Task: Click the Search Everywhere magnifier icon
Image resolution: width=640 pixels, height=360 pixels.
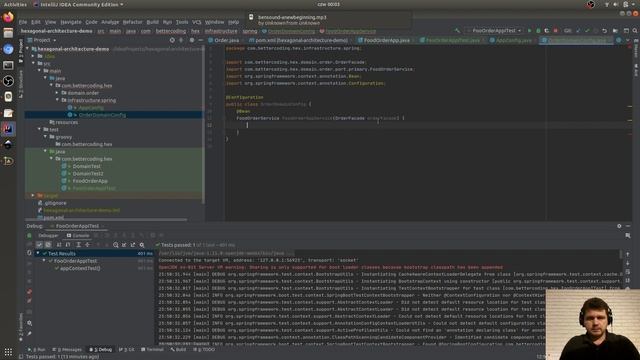Action: [635, 31]
